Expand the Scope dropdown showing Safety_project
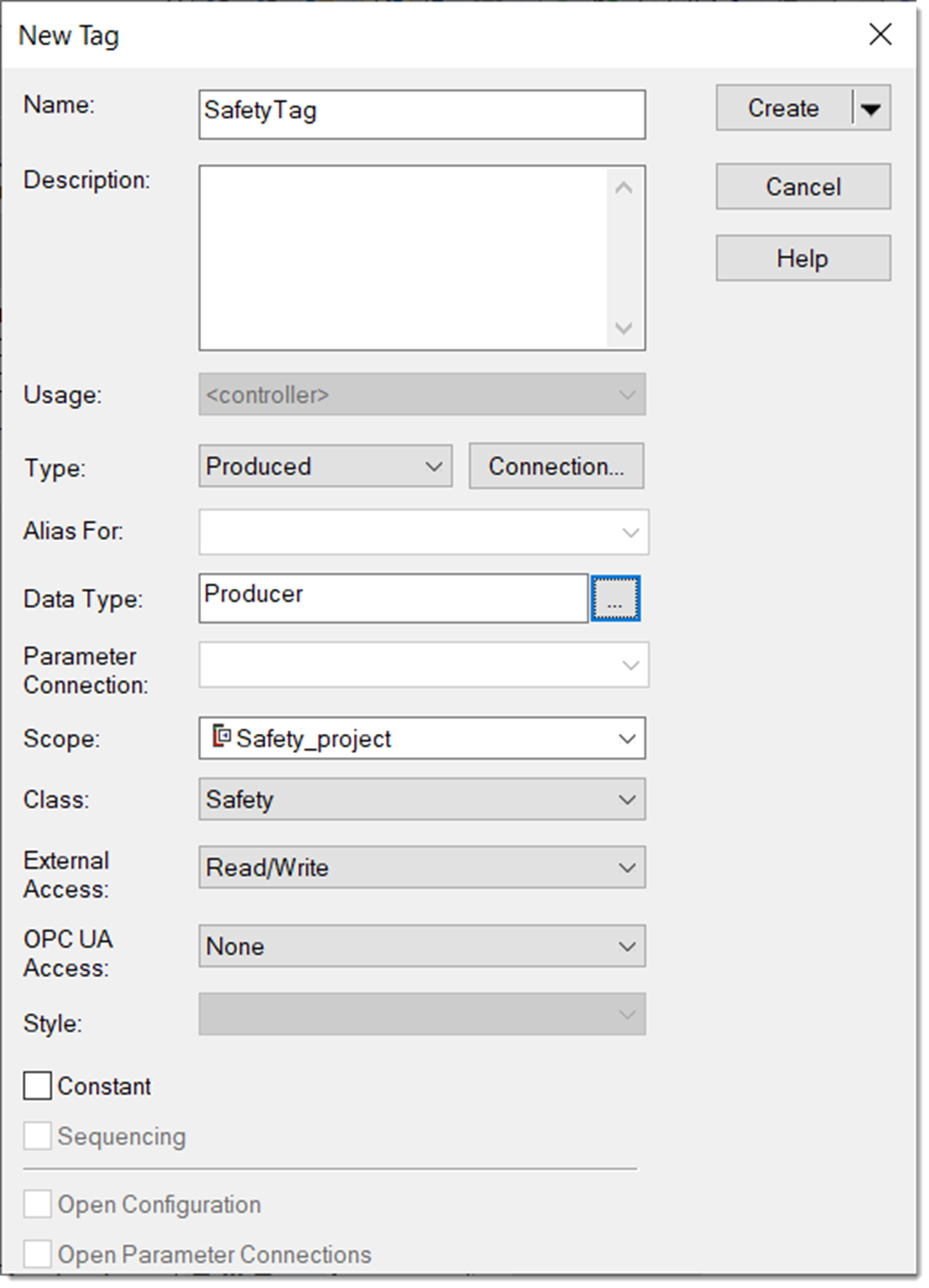Viewport: 929px width, 1288px height. pyautogui.click(x=422, y=738)
